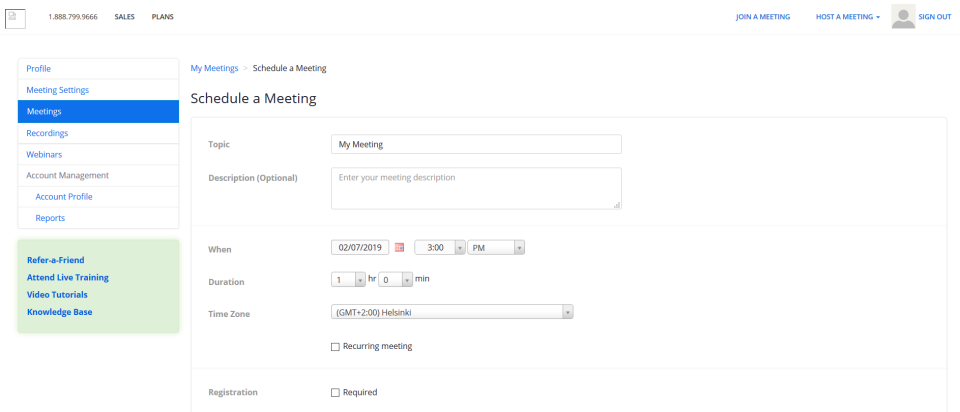The image size is (960, 412).
Task: Open the duration minutes dropdown
Action: tap(396, 280)
